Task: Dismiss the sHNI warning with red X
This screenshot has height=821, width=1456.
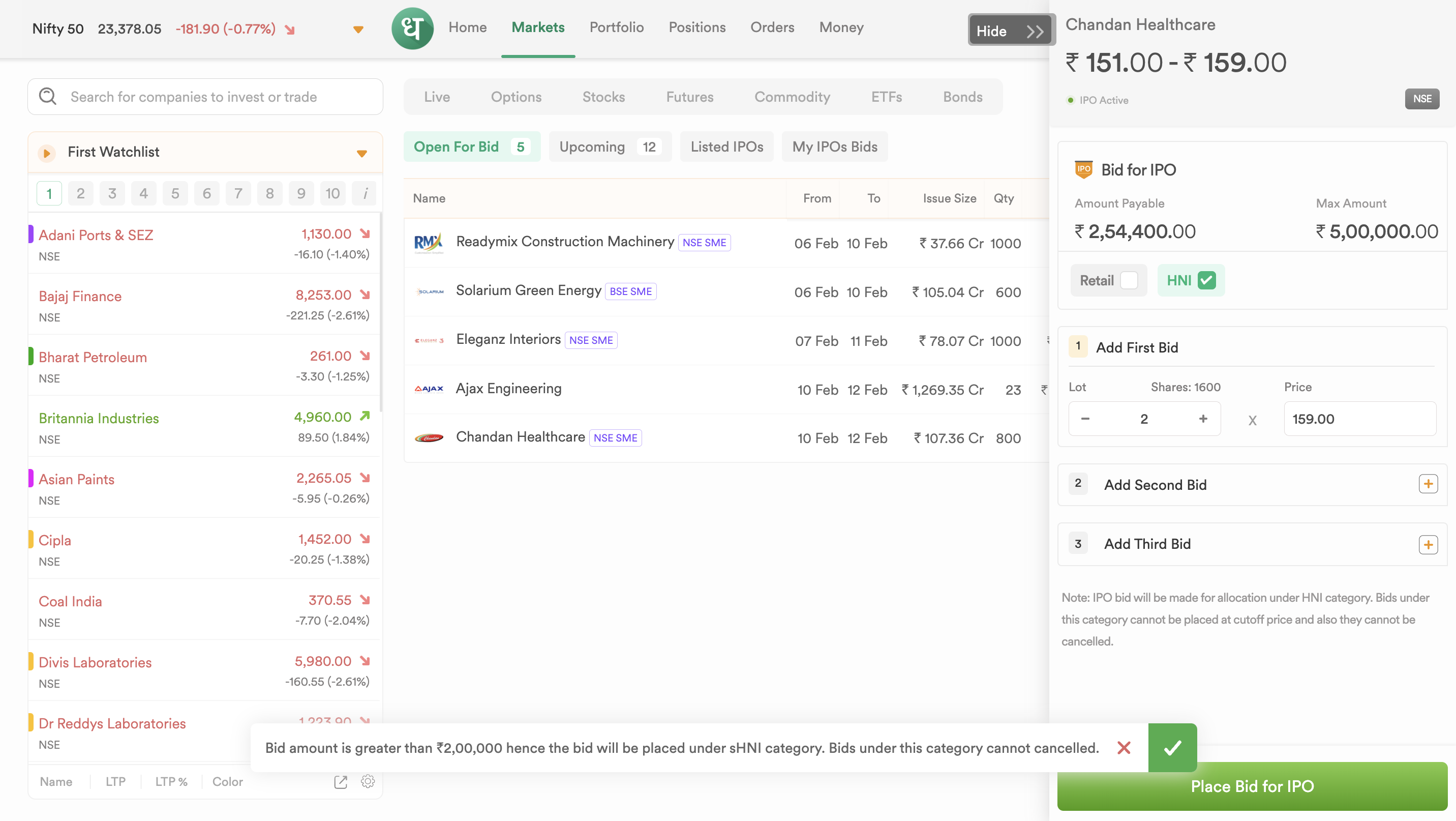Action: pos(1124,747)
